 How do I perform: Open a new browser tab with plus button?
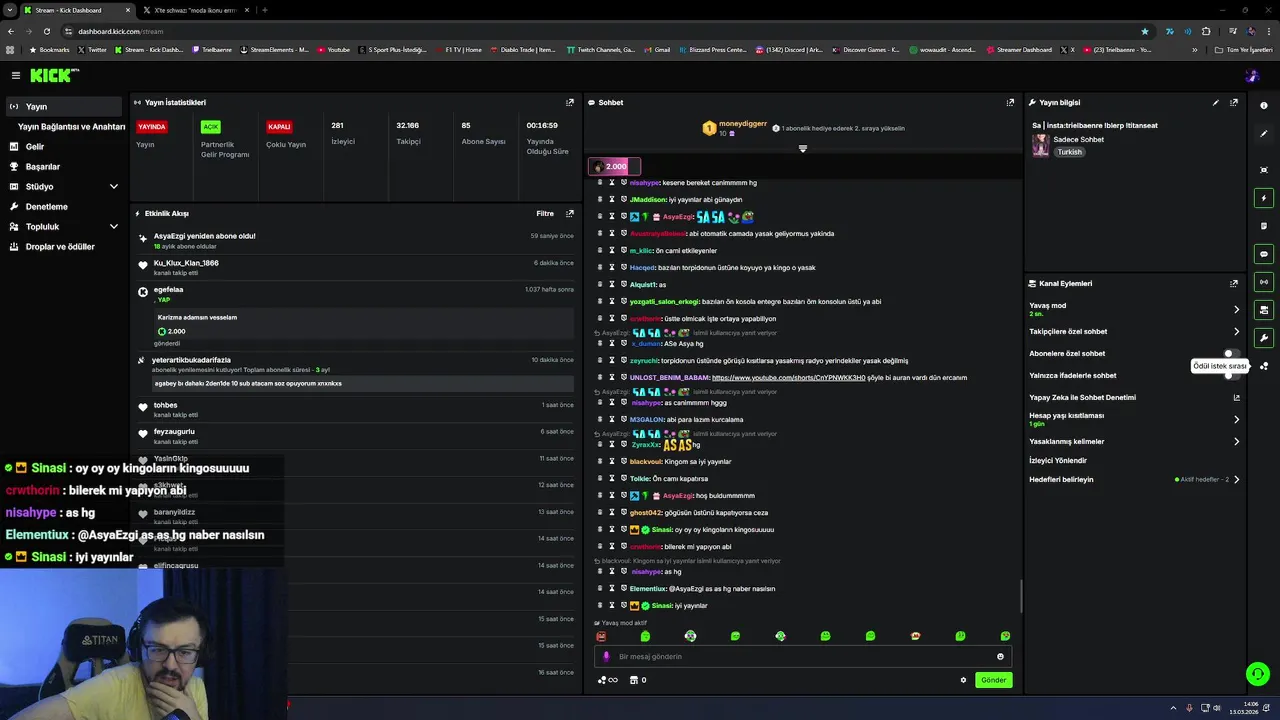tap(265, 10)
